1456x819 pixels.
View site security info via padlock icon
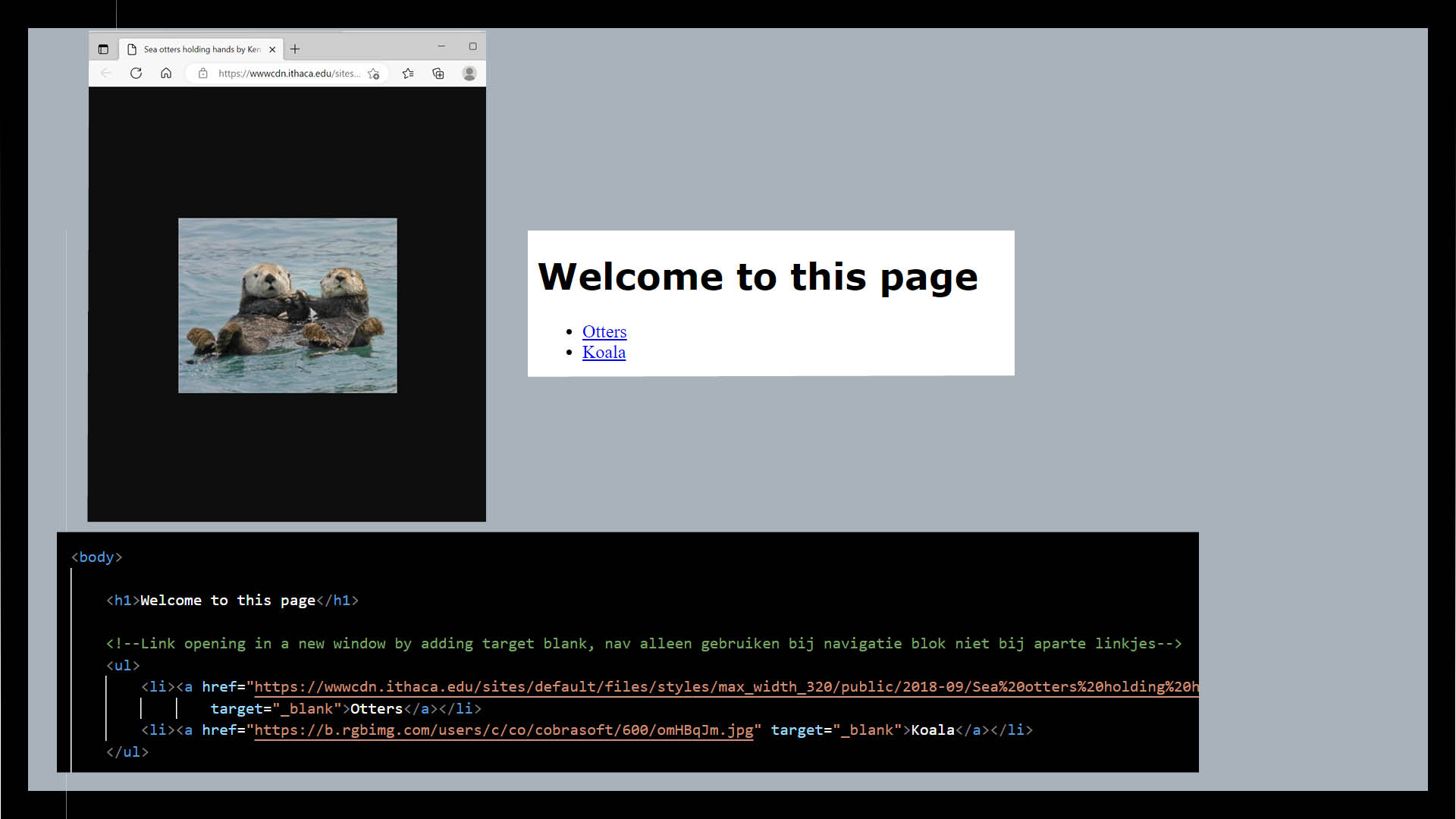tap(202, 74)
